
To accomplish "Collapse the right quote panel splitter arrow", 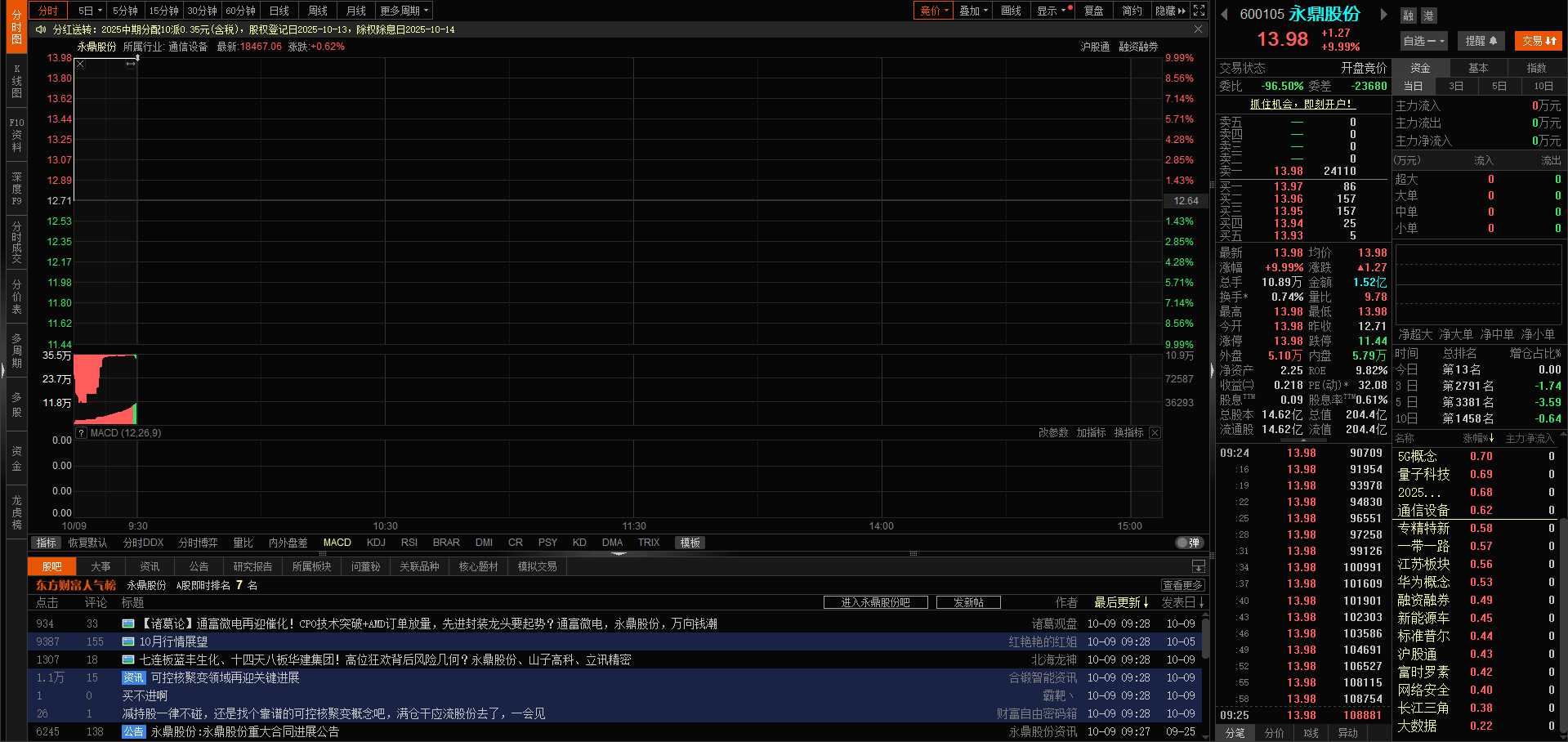I will 1212,370.
